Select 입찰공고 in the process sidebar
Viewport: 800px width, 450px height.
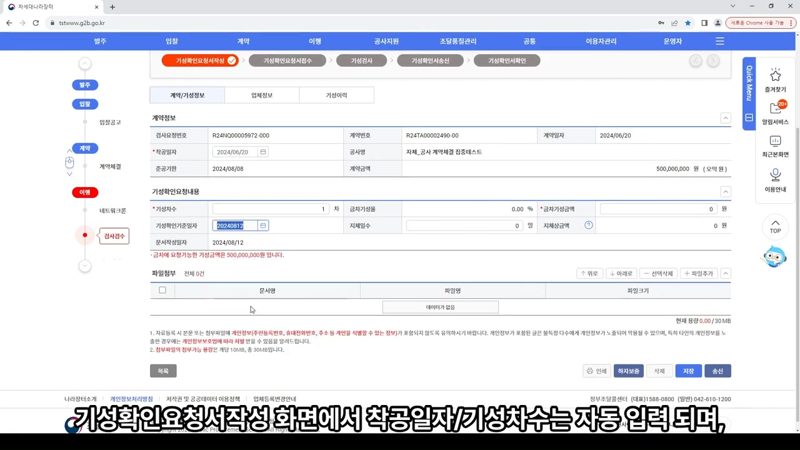(110, 122)
